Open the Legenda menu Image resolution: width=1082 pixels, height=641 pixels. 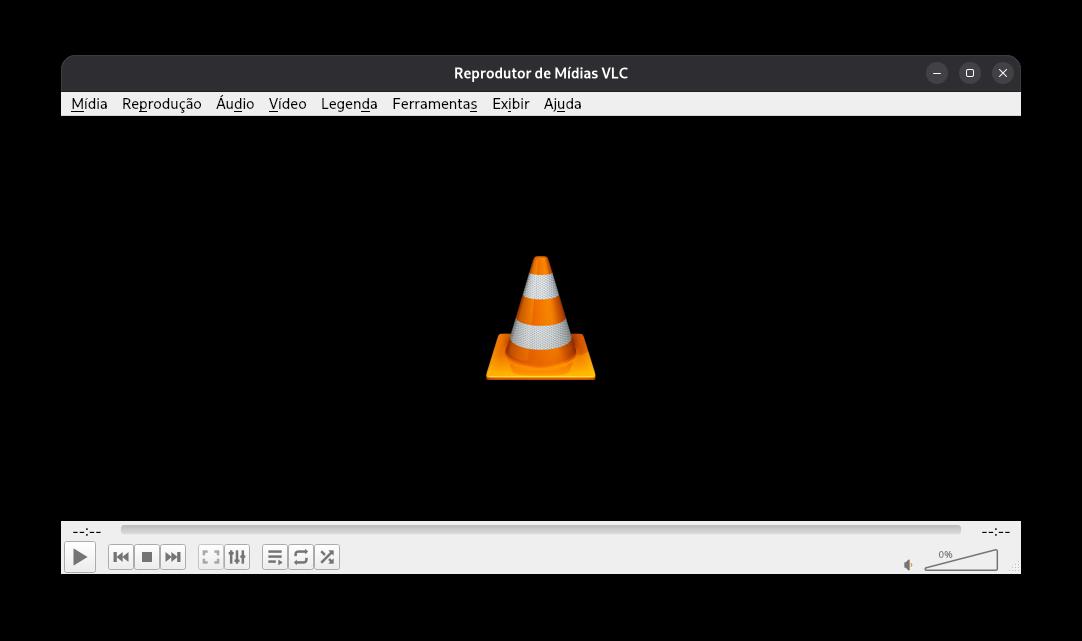point(349,103)
